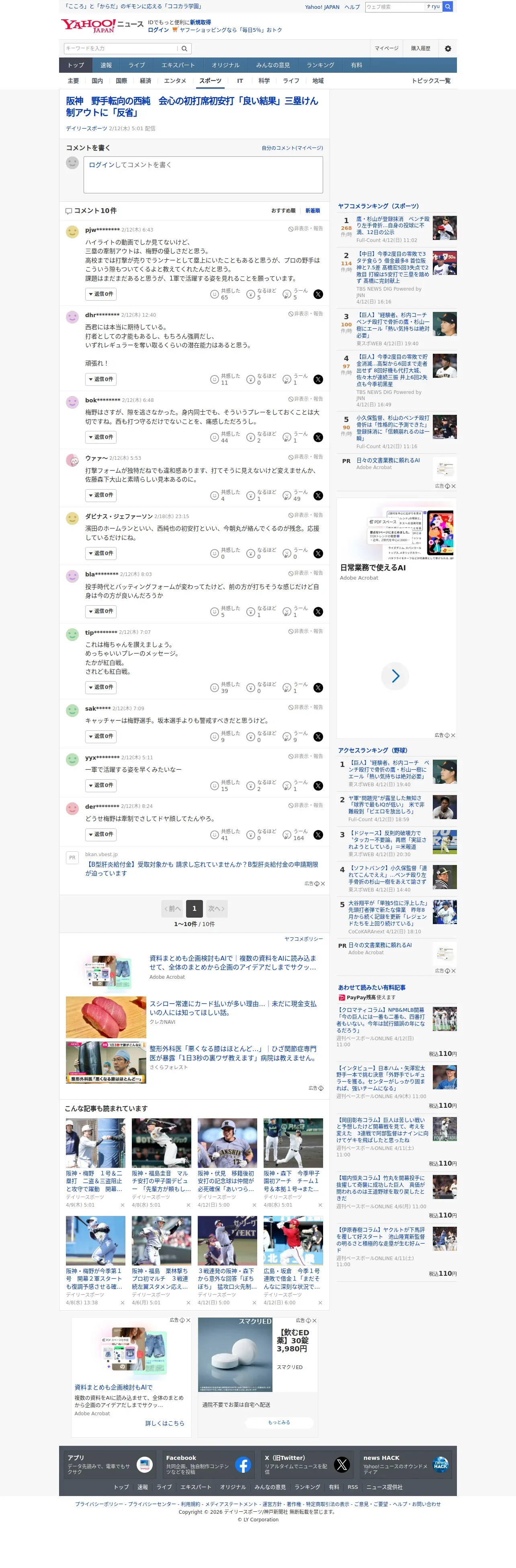Select the 経済 category in sub-navigation
The image size is (516, 1568).
pyautogui.click(x=145, y=80)
